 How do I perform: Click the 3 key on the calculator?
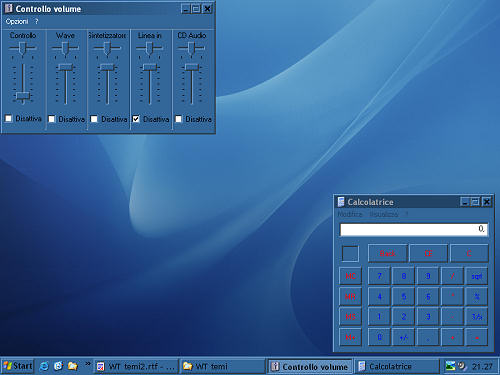[428, 316]
